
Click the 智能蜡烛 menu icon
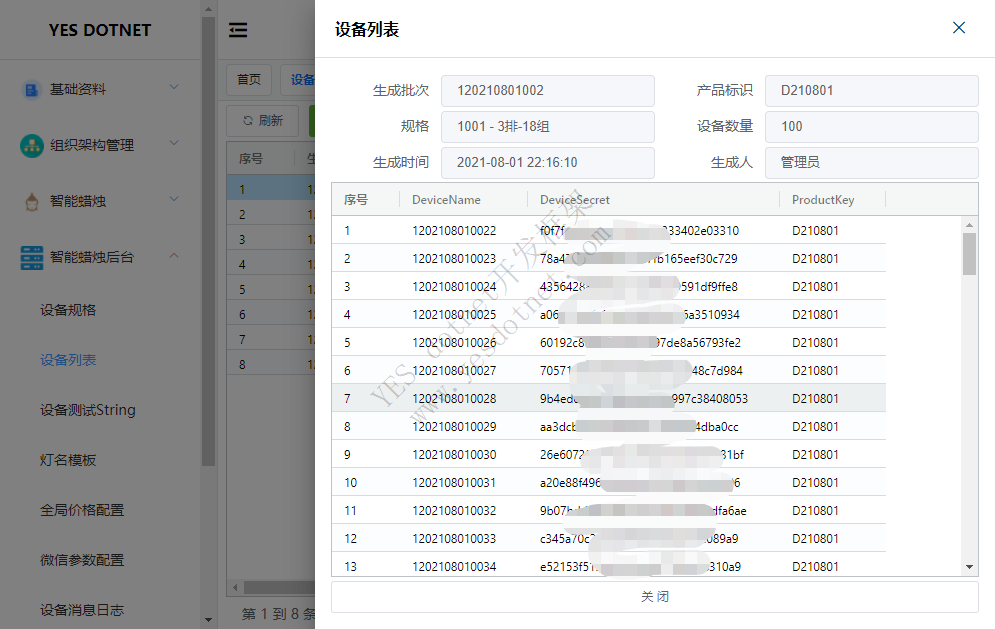pyautogui.click(x=32, y=201)
